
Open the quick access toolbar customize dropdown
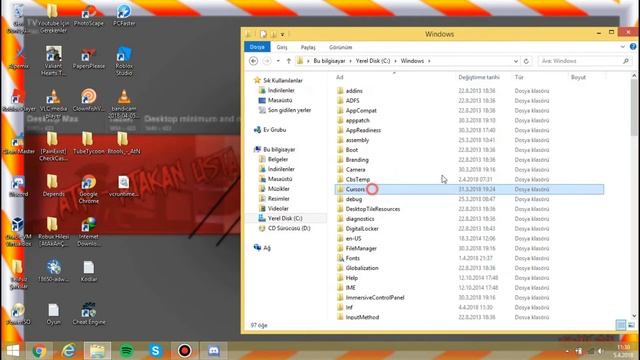282,34
